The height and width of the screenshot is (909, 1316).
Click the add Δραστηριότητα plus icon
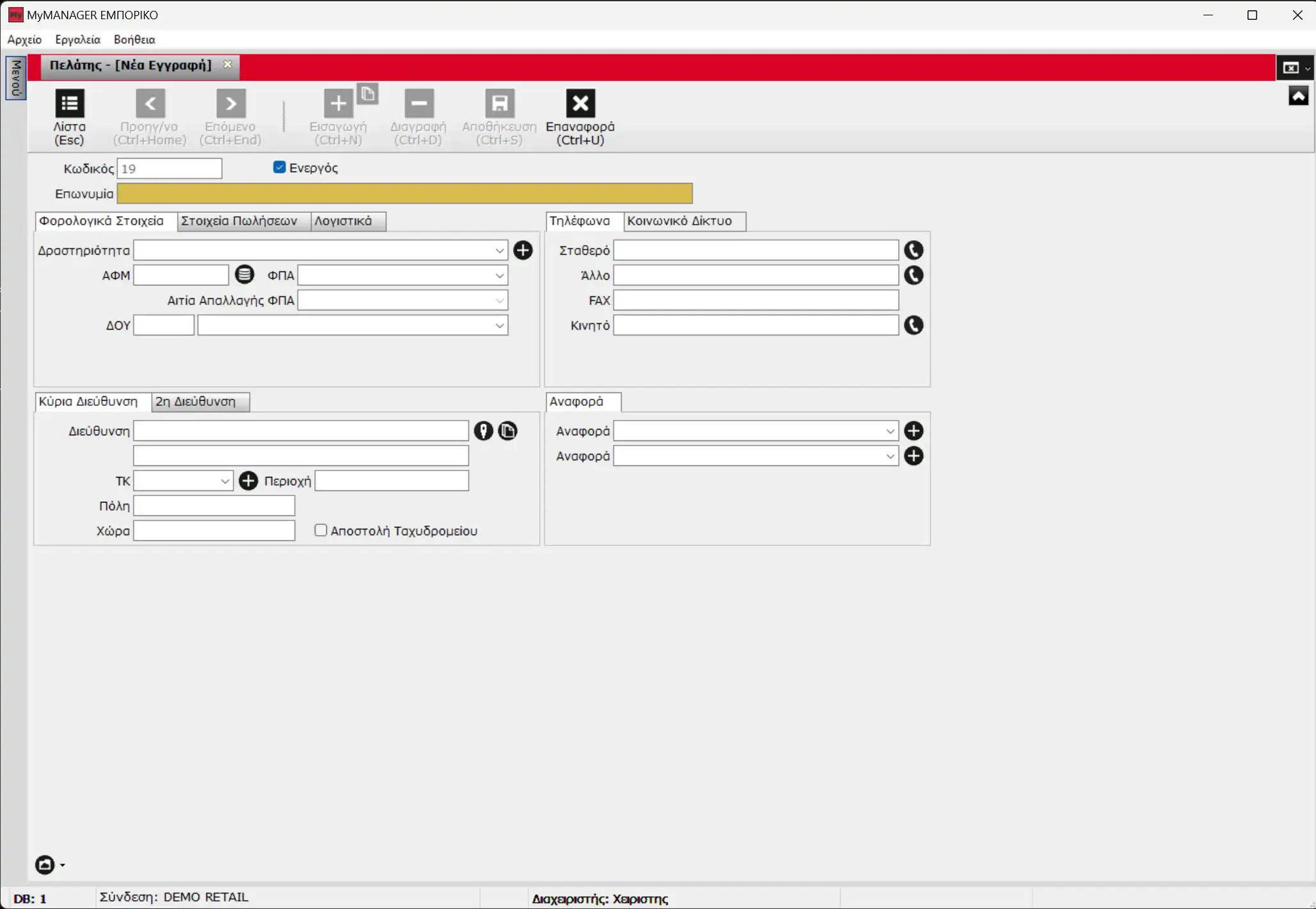tap(523, 250)
